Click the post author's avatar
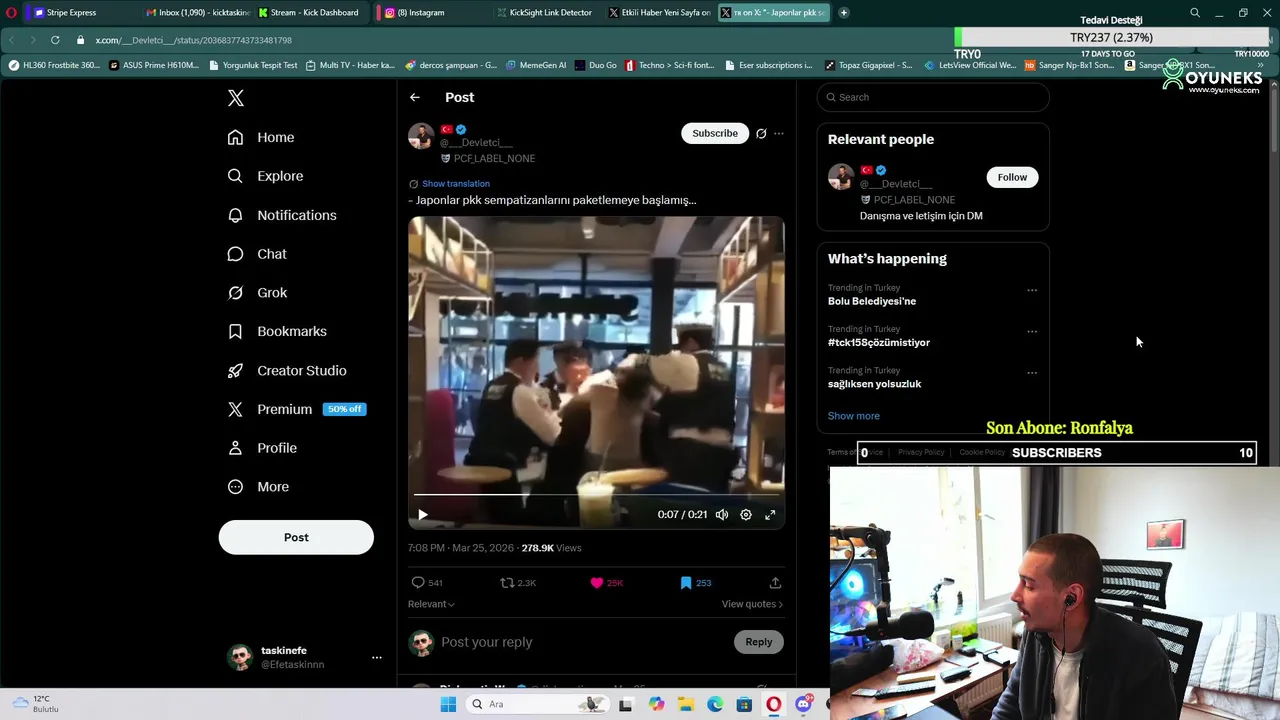Image resolution: width=1280 pixels, height=720 pixels. 421,136
